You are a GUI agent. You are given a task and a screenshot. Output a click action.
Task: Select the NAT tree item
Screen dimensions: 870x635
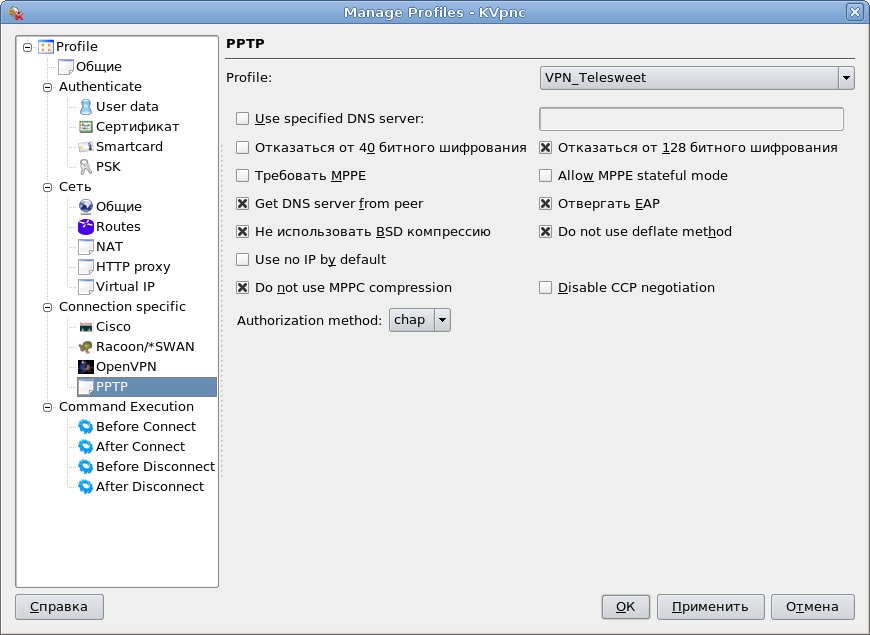[x=109, y=247]
